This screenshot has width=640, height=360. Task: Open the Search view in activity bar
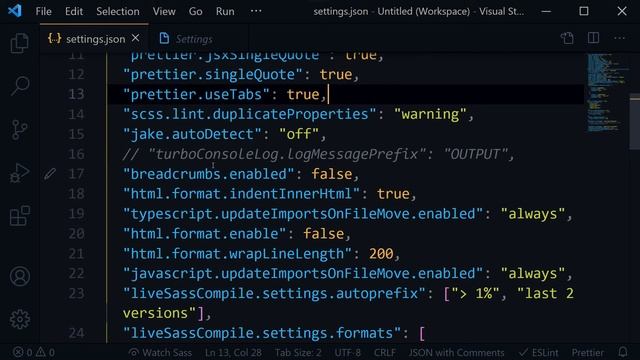click(20, 86)
